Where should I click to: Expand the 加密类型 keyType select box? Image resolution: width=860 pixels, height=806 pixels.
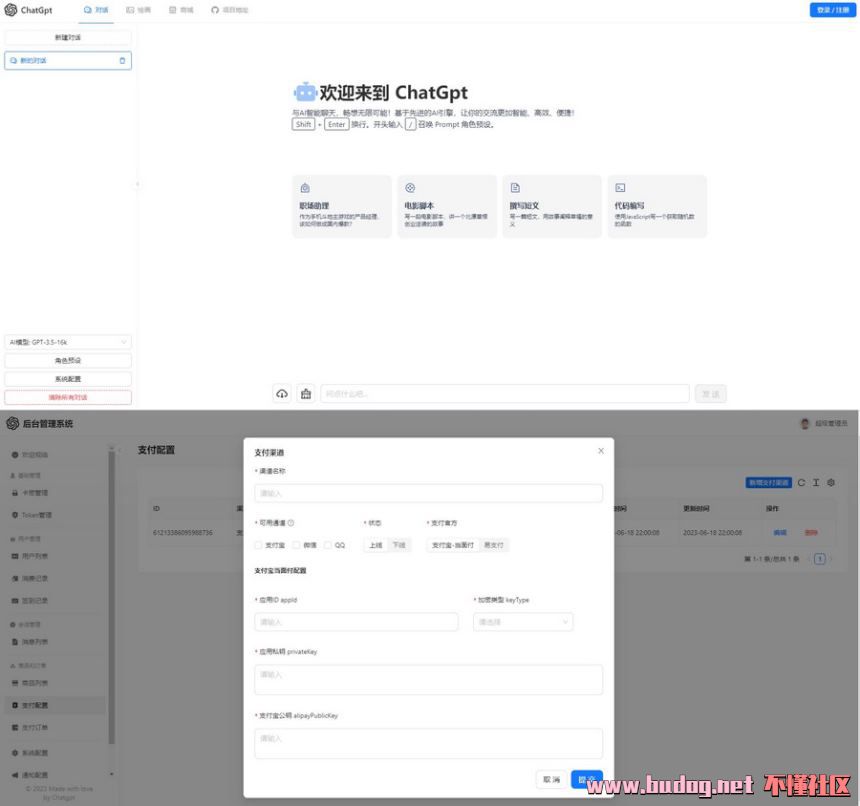[x=523, y=622]
